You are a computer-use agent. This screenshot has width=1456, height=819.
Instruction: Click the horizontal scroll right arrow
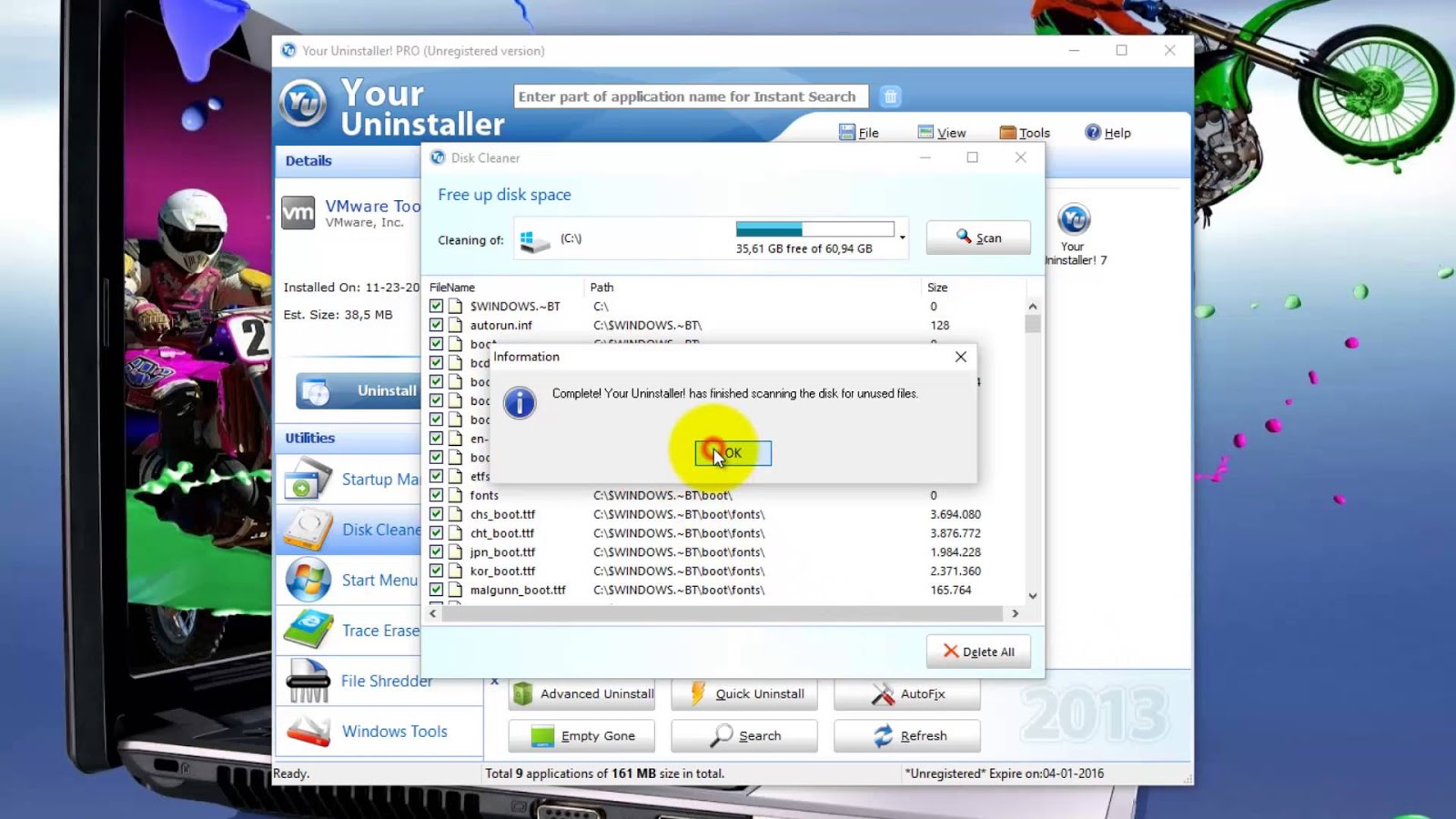click(x=1016, y=613)
